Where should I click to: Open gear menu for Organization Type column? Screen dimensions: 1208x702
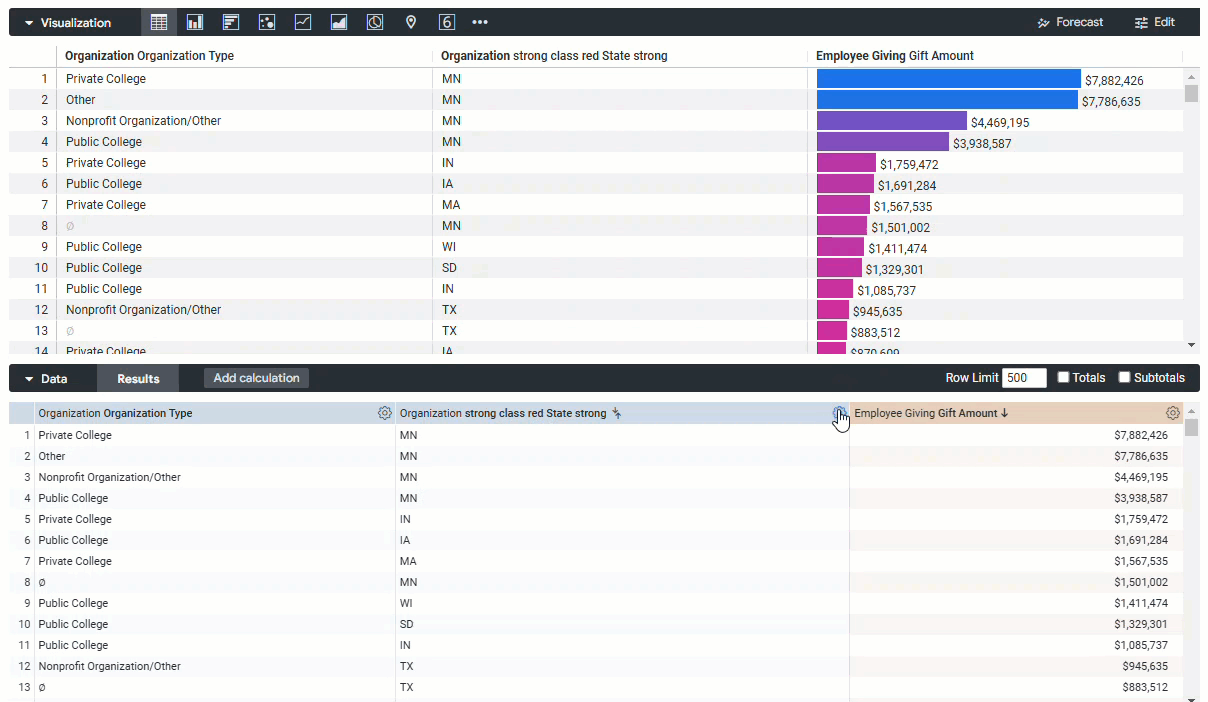point(385,413)
